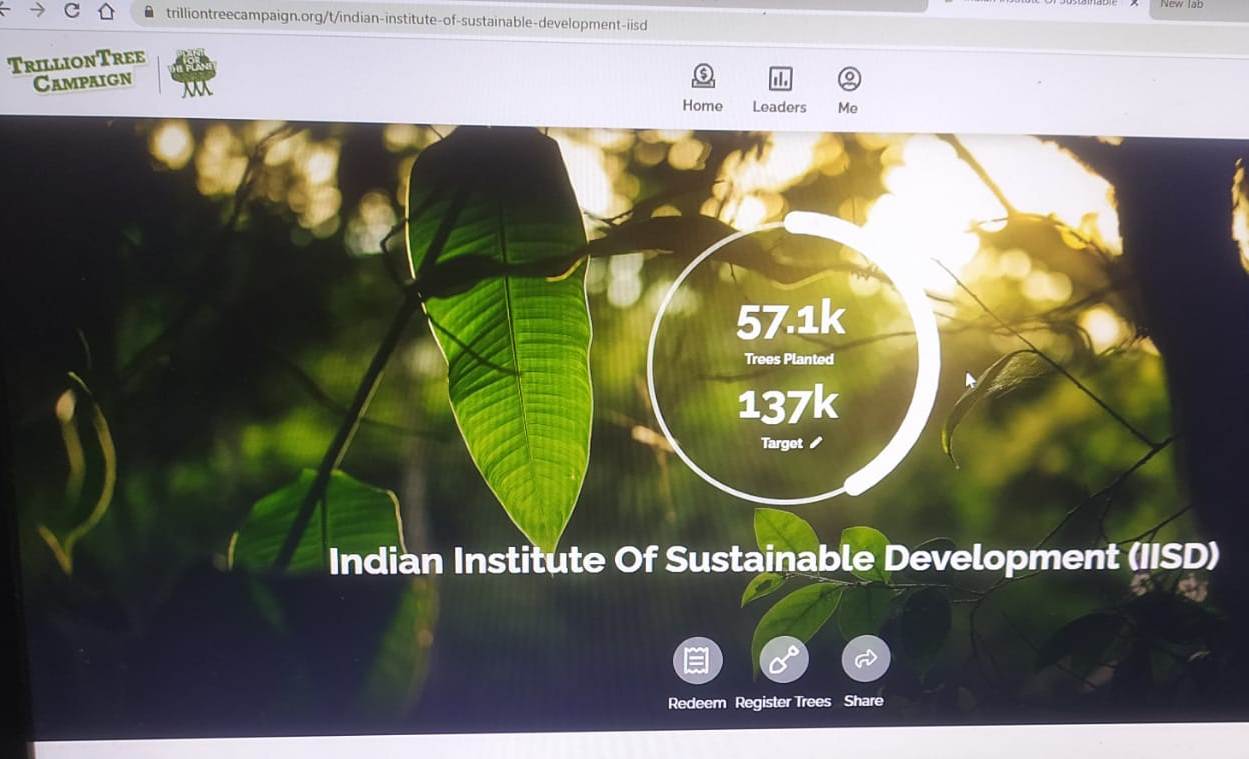
Task: Open the Leaders chart icon
Action: (780, 78)
